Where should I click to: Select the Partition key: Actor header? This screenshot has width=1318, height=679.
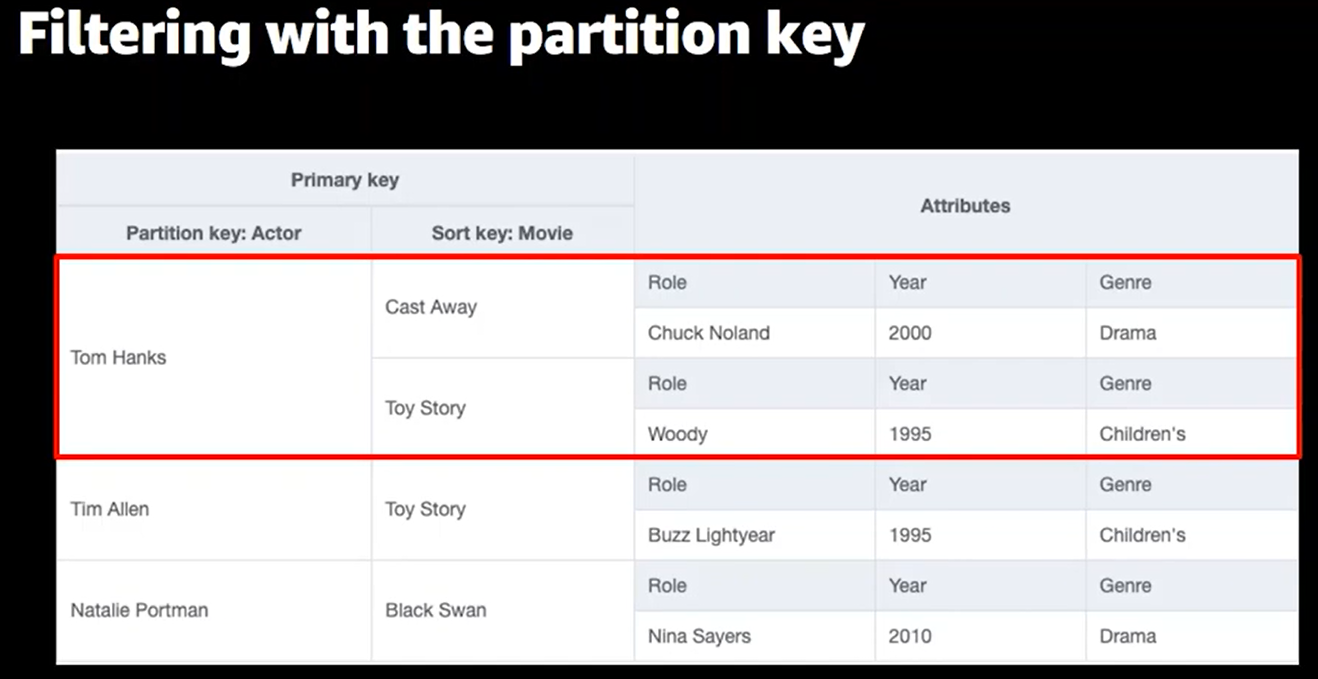pos(214,233)
